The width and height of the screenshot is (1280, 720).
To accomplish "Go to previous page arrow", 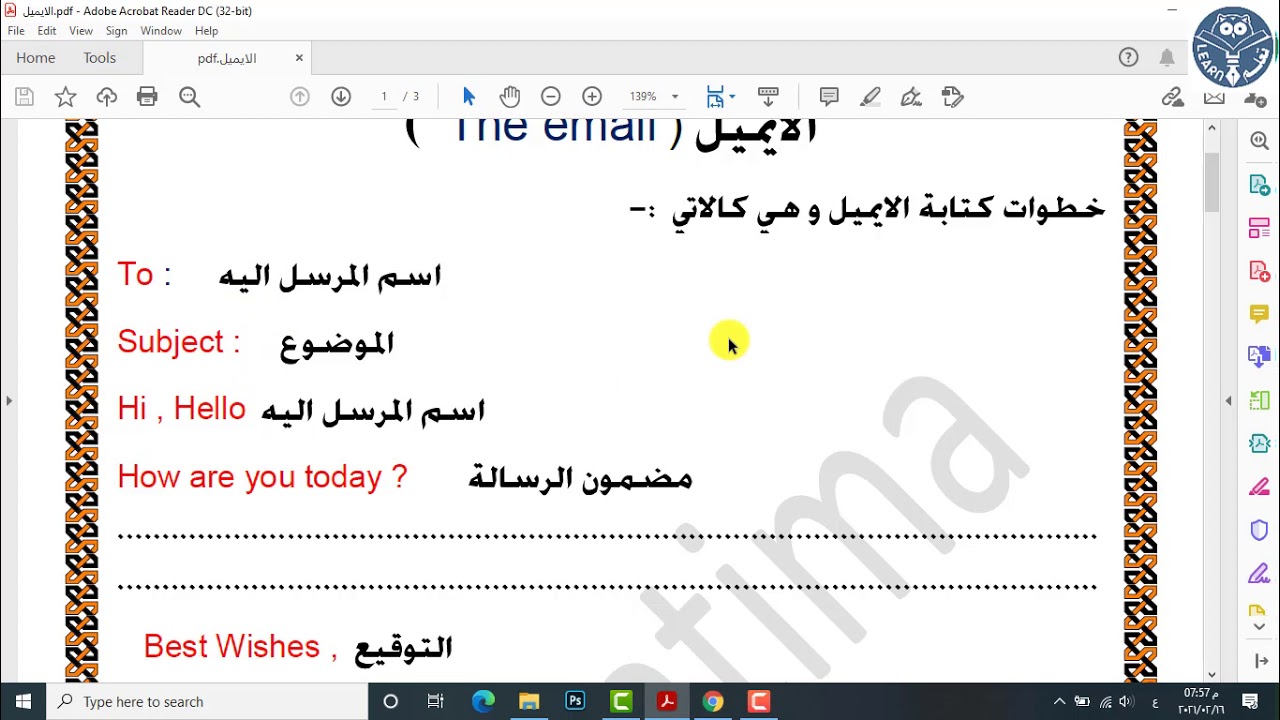I will (x=299, y=97).
